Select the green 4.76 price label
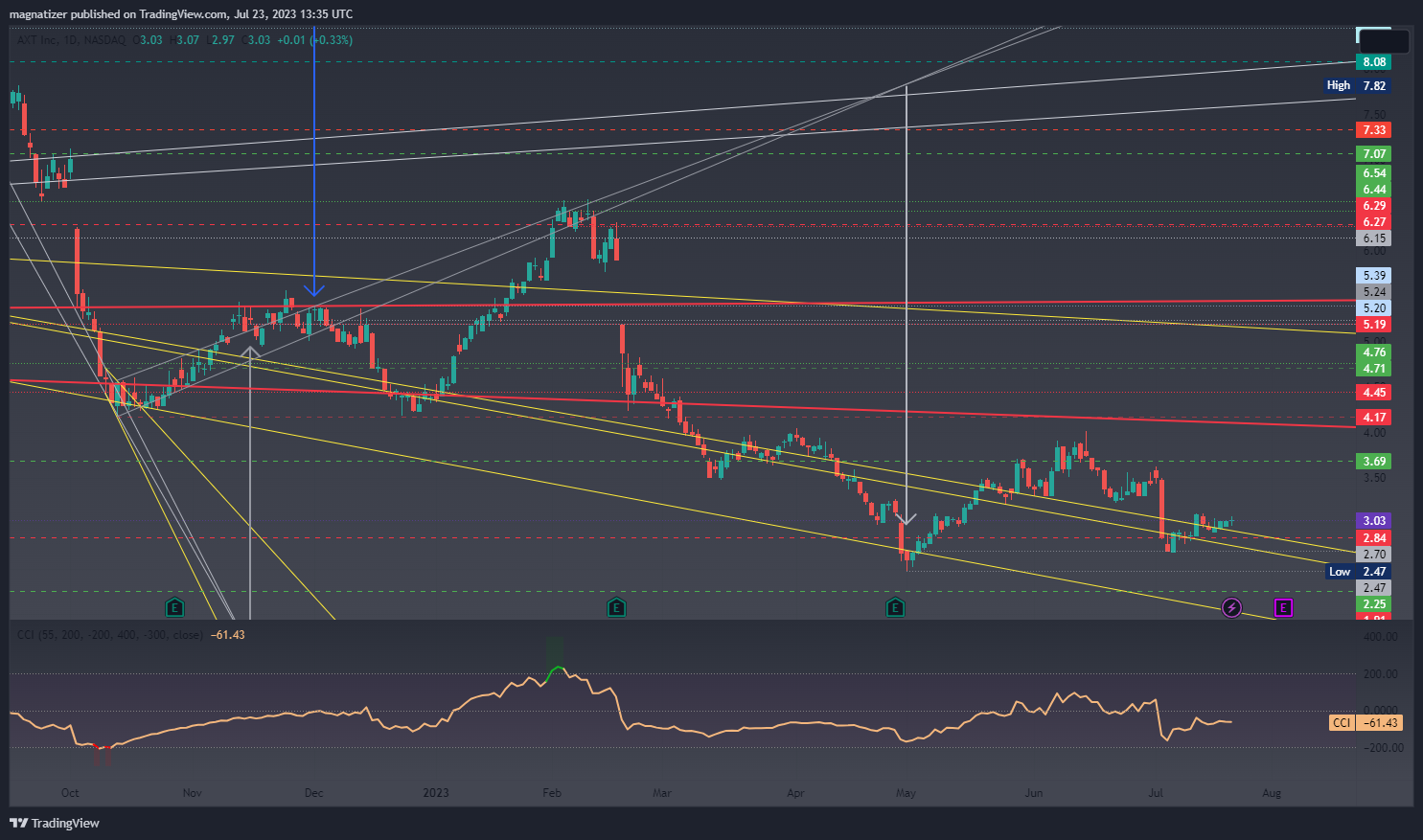Image resolution: width=1423 pixels, height=840 pixels. pyautogui.click(x=1374, y=352)
